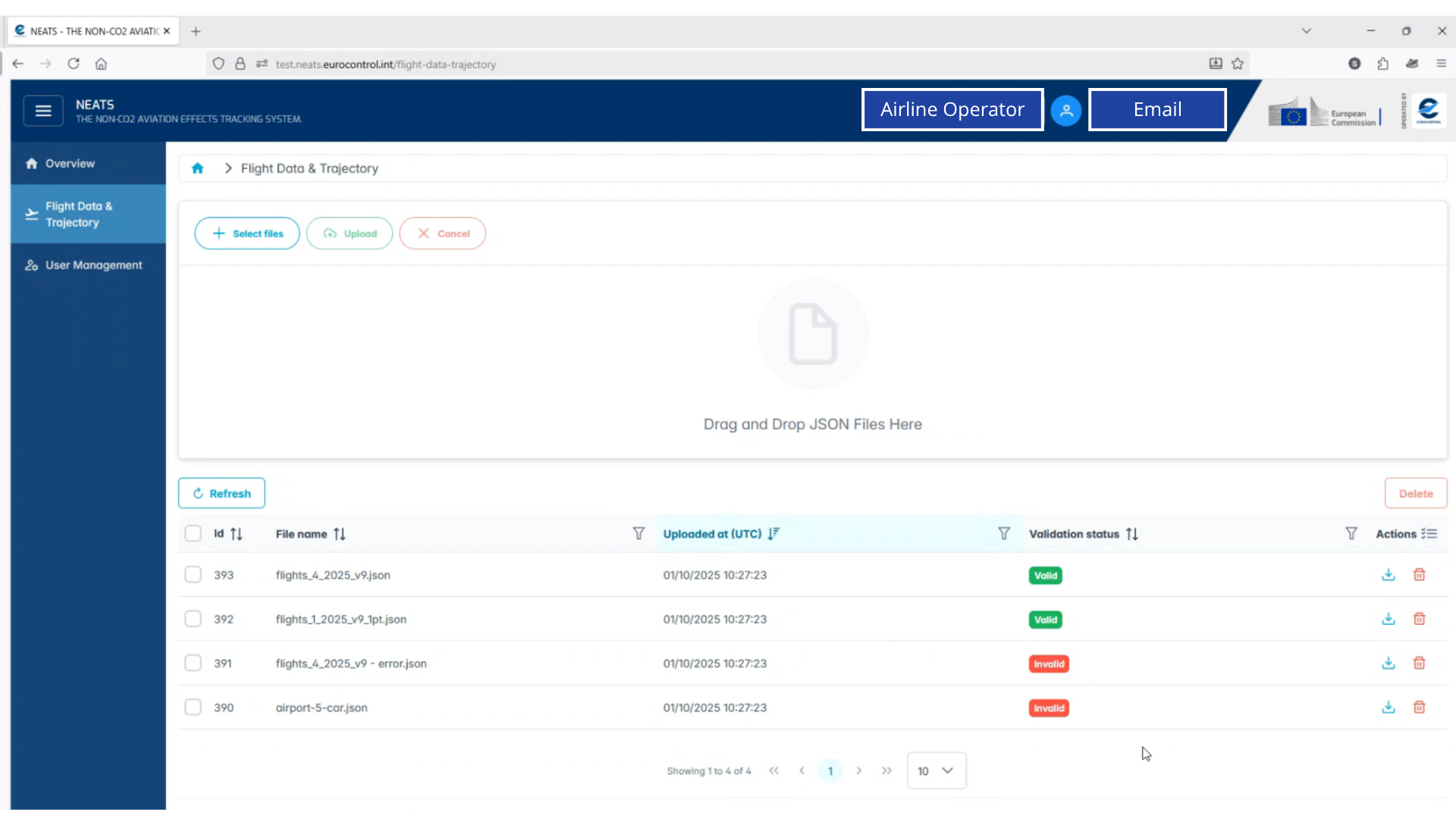Sort by Id column arrows
Screen dimensions: 1456x819
click(237, 534)
